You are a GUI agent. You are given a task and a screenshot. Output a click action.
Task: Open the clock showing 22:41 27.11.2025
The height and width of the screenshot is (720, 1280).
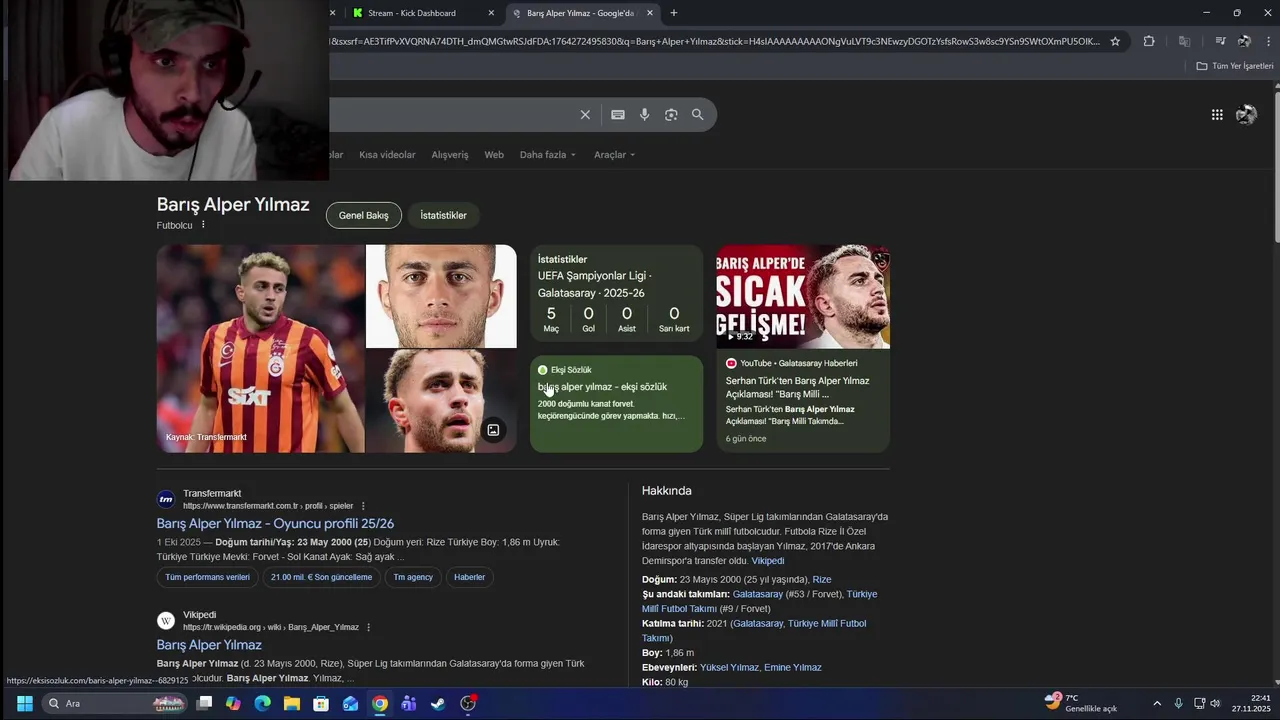click(1251, 703)
